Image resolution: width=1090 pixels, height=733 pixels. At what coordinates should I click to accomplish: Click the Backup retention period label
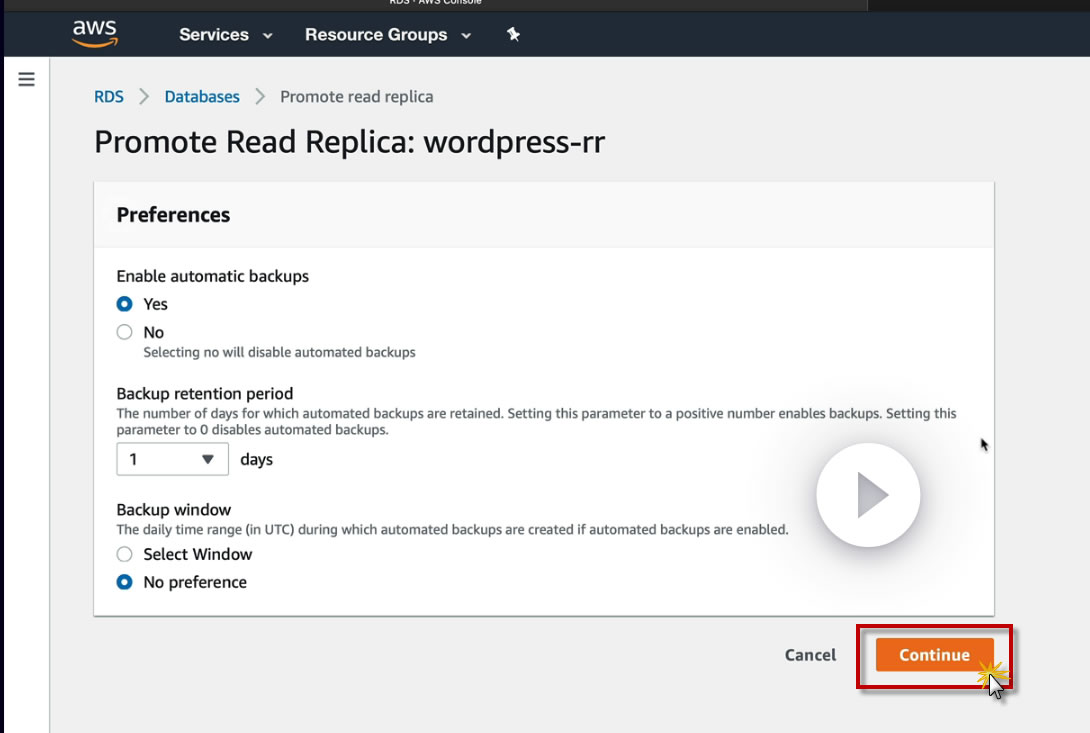point(205,394)
